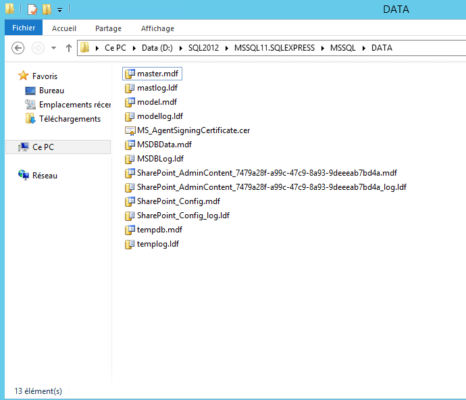This screenshot has width=466, height=400.
Task: Select the tempdb.mdf file name
Action: click(160, 230)
